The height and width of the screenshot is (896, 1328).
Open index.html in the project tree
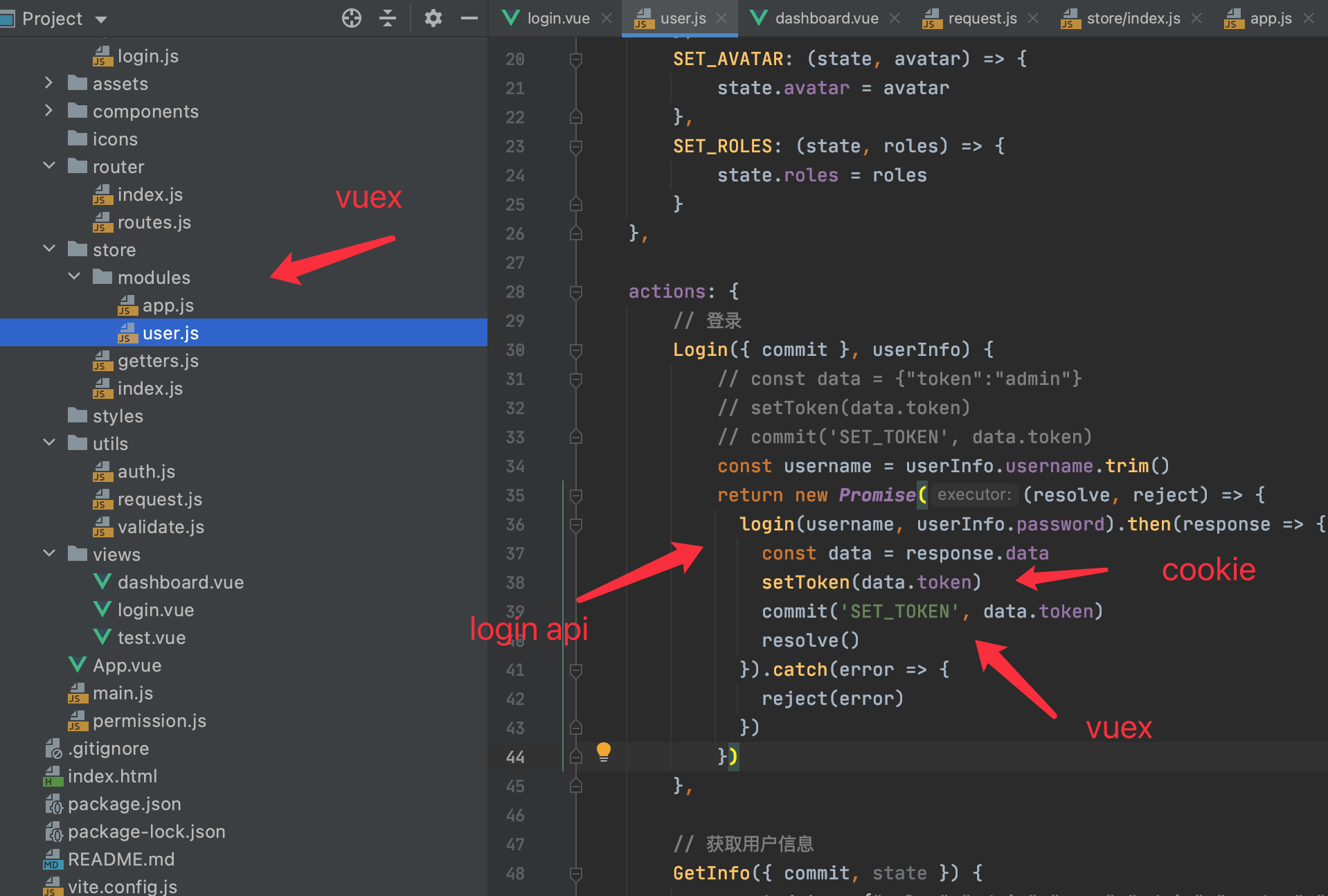(100, 776)
